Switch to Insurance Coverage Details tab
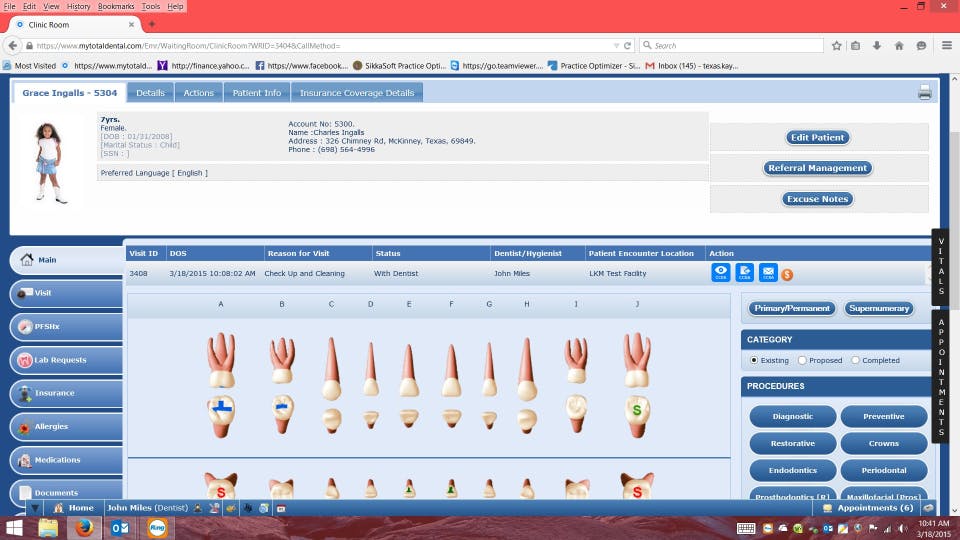Screen dimensions: 960x540 pyautogui.click(x=357, y=92)
